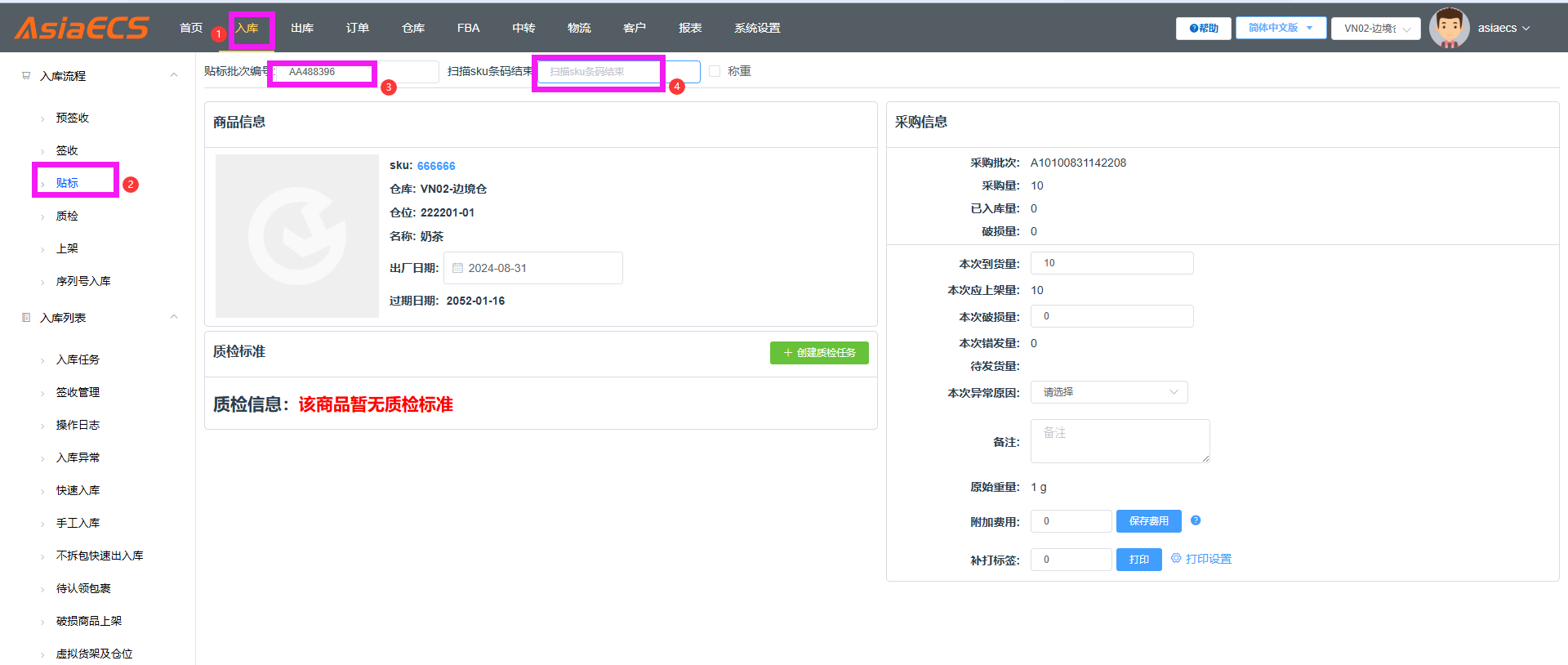Click the 本次破损量 input field
Image resolution: width=1568 pixels, height=665 pixels.
tap(1112, 316)
